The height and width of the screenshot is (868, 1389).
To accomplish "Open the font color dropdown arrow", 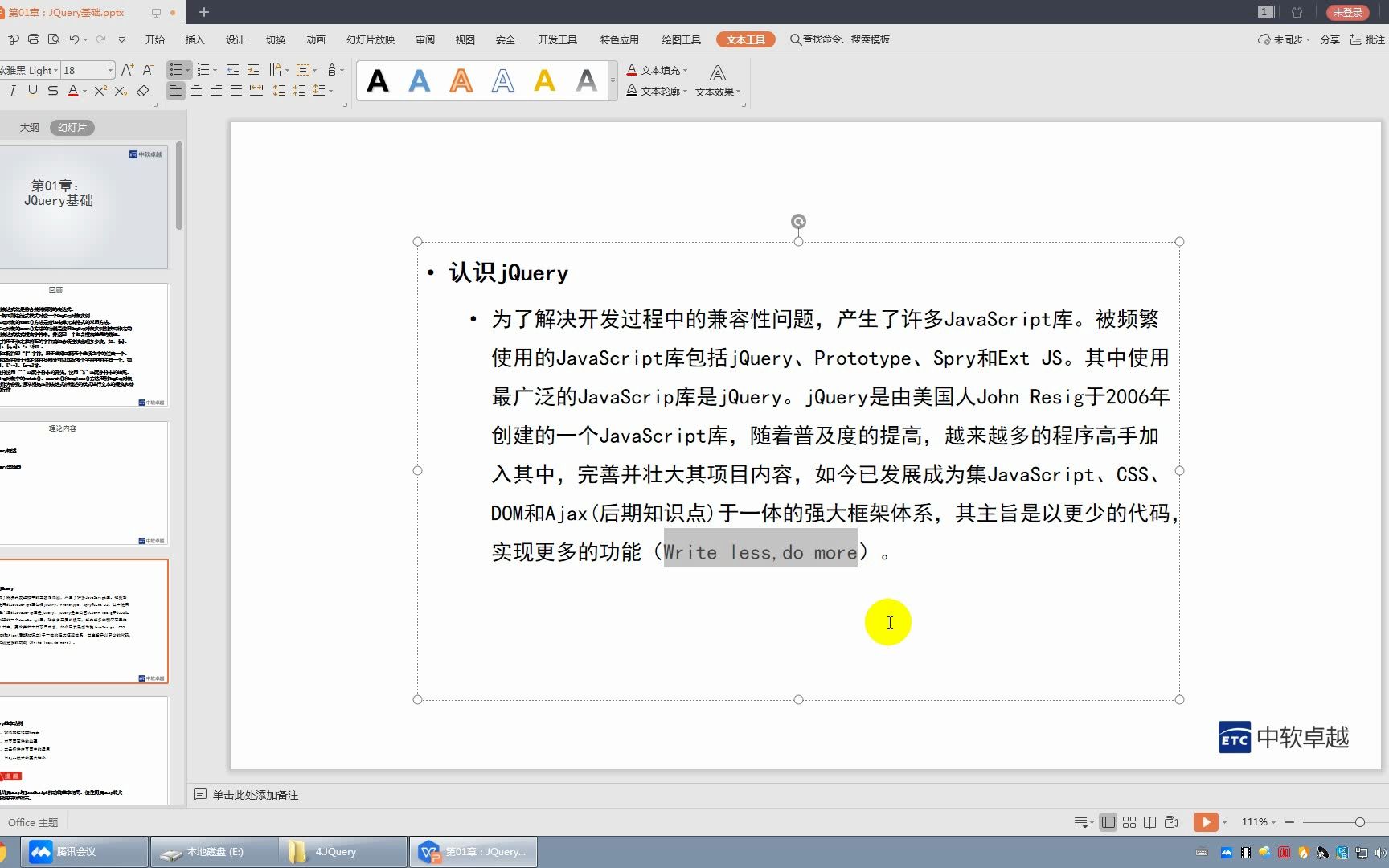I will click(x=84, y=91).
